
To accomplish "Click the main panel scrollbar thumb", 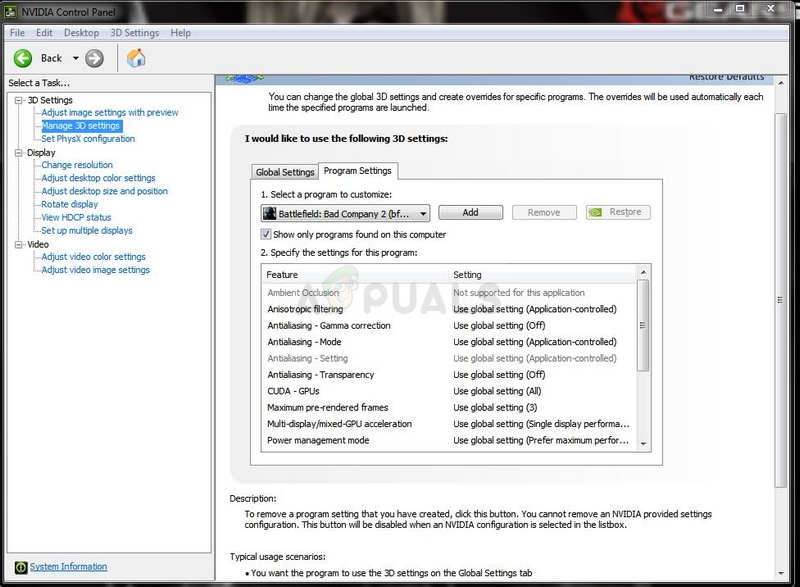I will [x=781, y=300].
